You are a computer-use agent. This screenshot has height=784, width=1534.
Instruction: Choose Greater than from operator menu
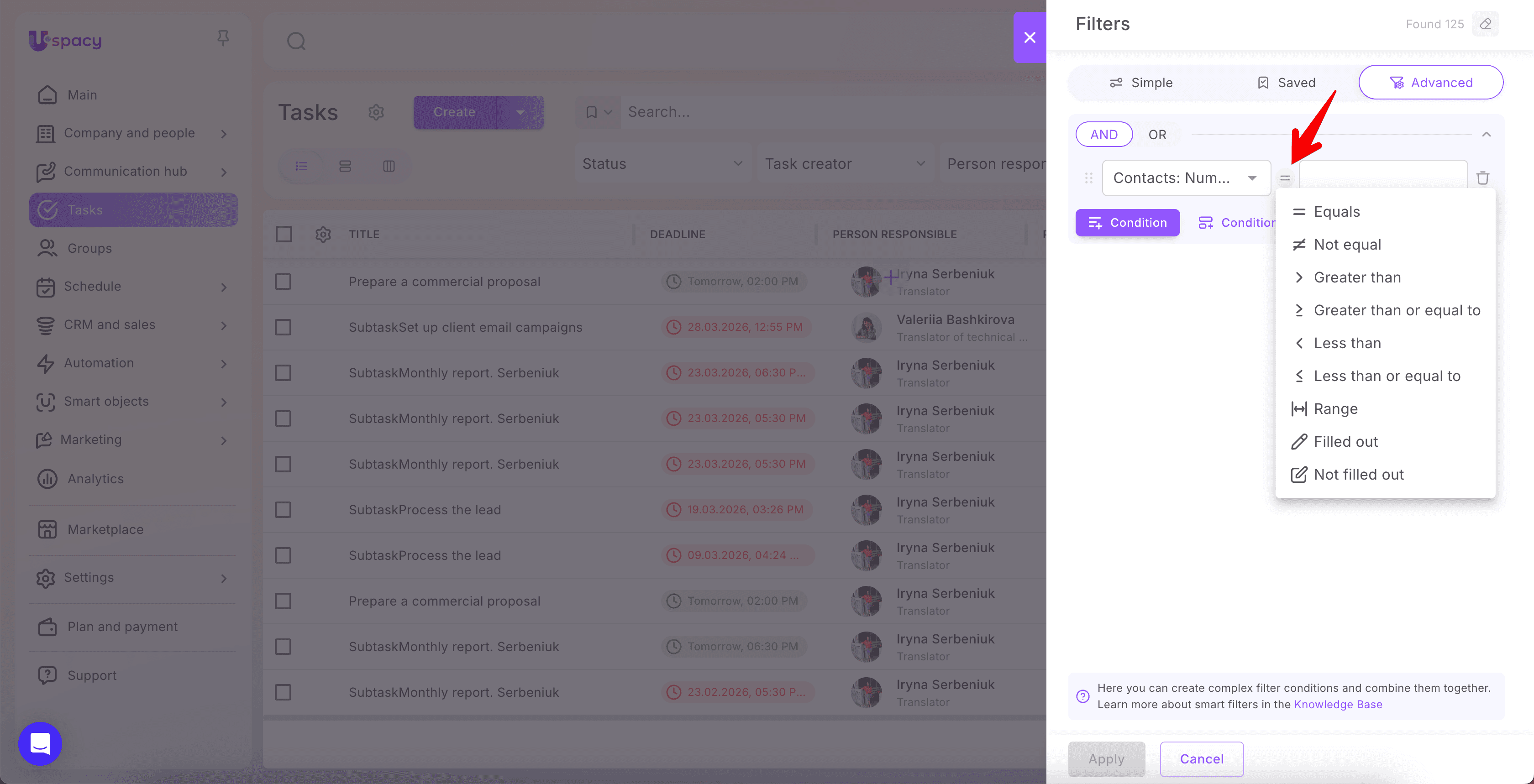tap(1356, 277)
